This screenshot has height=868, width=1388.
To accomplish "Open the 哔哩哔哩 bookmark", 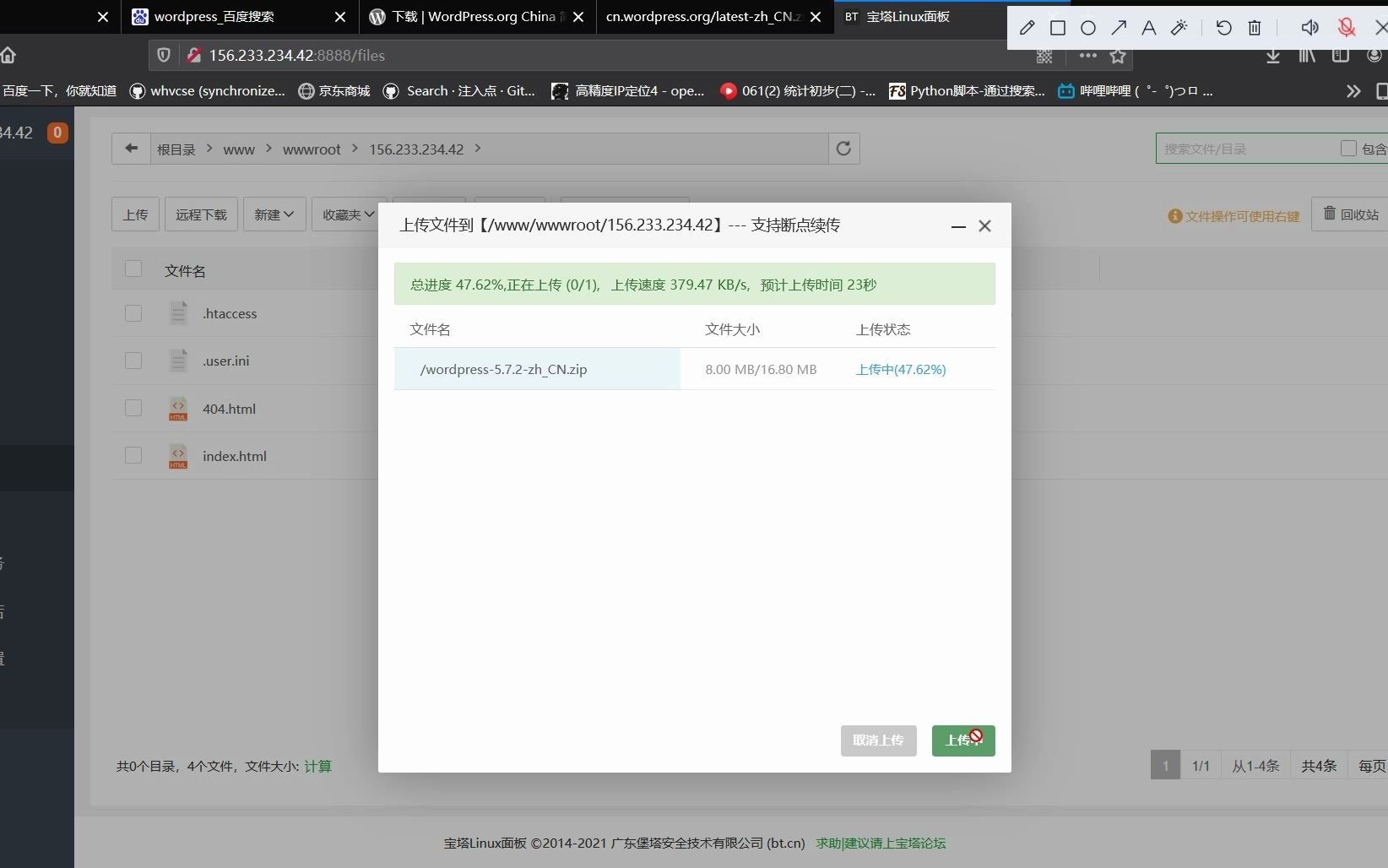I will pos(1136,91).
